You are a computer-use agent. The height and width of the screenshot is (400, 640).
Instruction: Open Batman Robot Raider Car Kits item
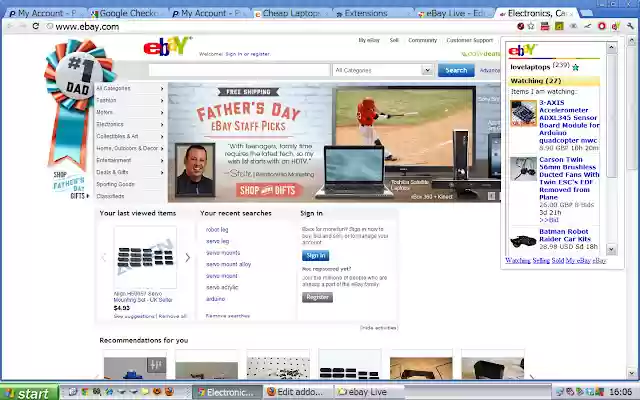(x=565, y=235)
